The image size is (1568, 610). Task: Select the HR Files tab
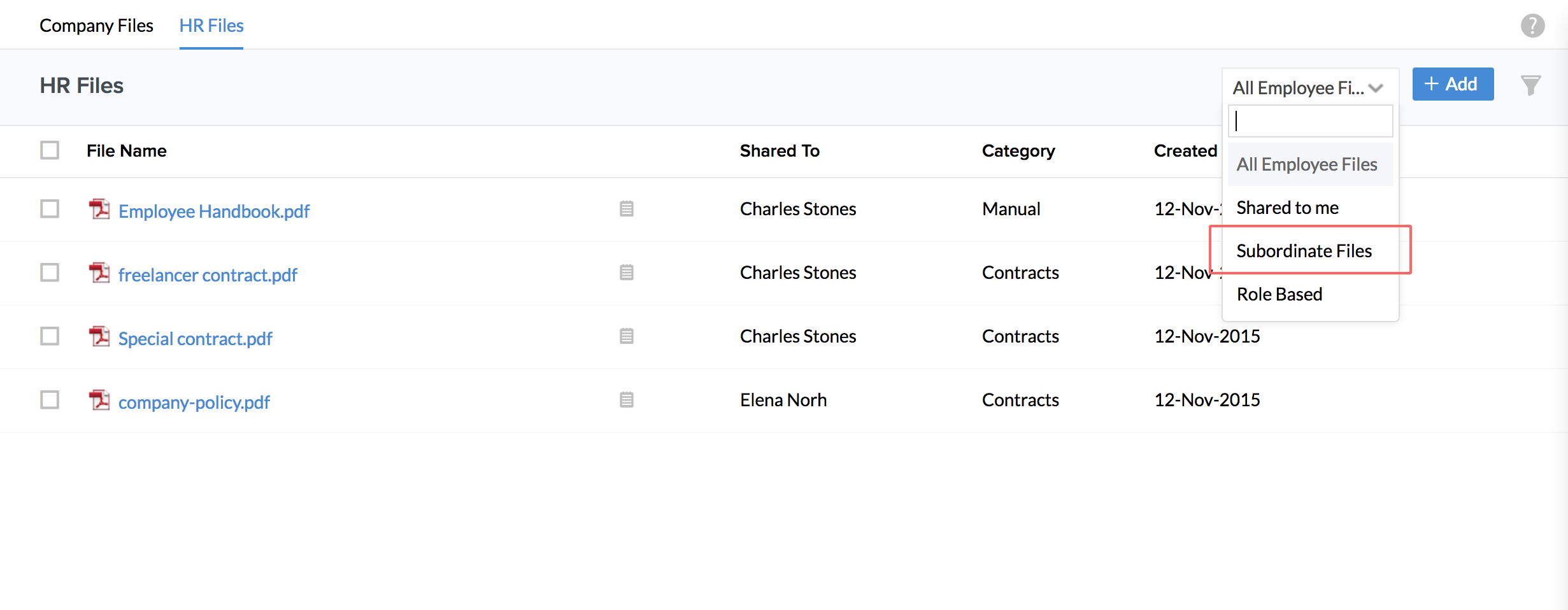click(211, 25)
